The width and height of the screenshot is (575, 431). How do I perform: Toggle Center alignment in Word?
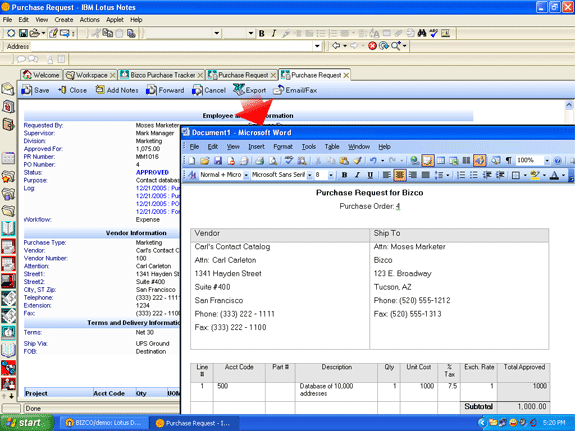(400, 175)
